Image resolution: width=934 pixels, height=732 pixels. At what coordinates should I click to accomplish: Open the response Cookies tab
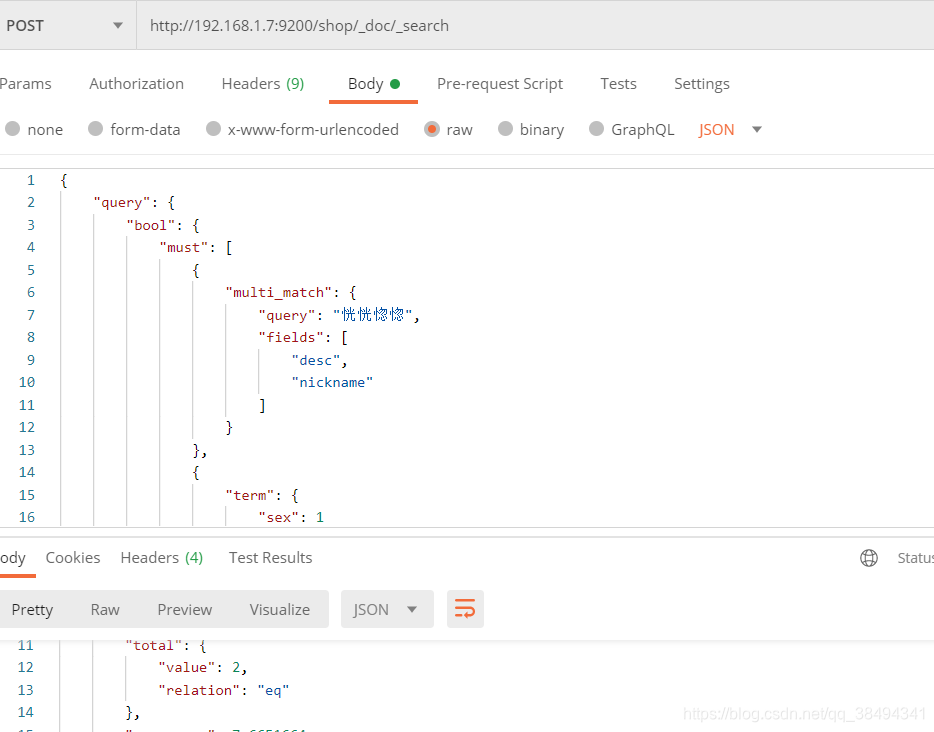[73, 558]
